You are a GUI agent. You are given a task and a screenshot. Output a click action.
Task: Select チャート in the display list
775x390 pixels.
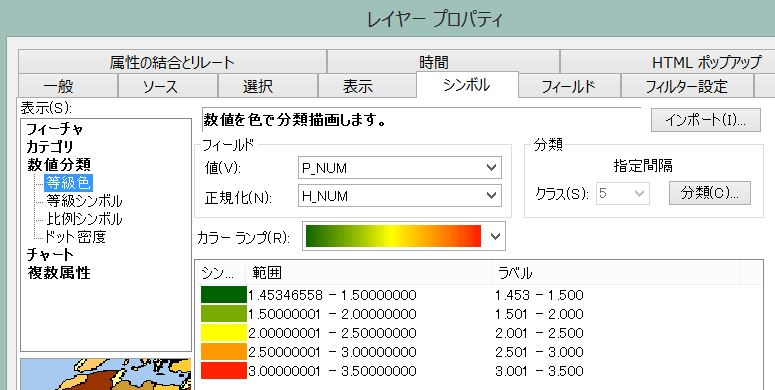pyautogui.click(x=50, y=255)
